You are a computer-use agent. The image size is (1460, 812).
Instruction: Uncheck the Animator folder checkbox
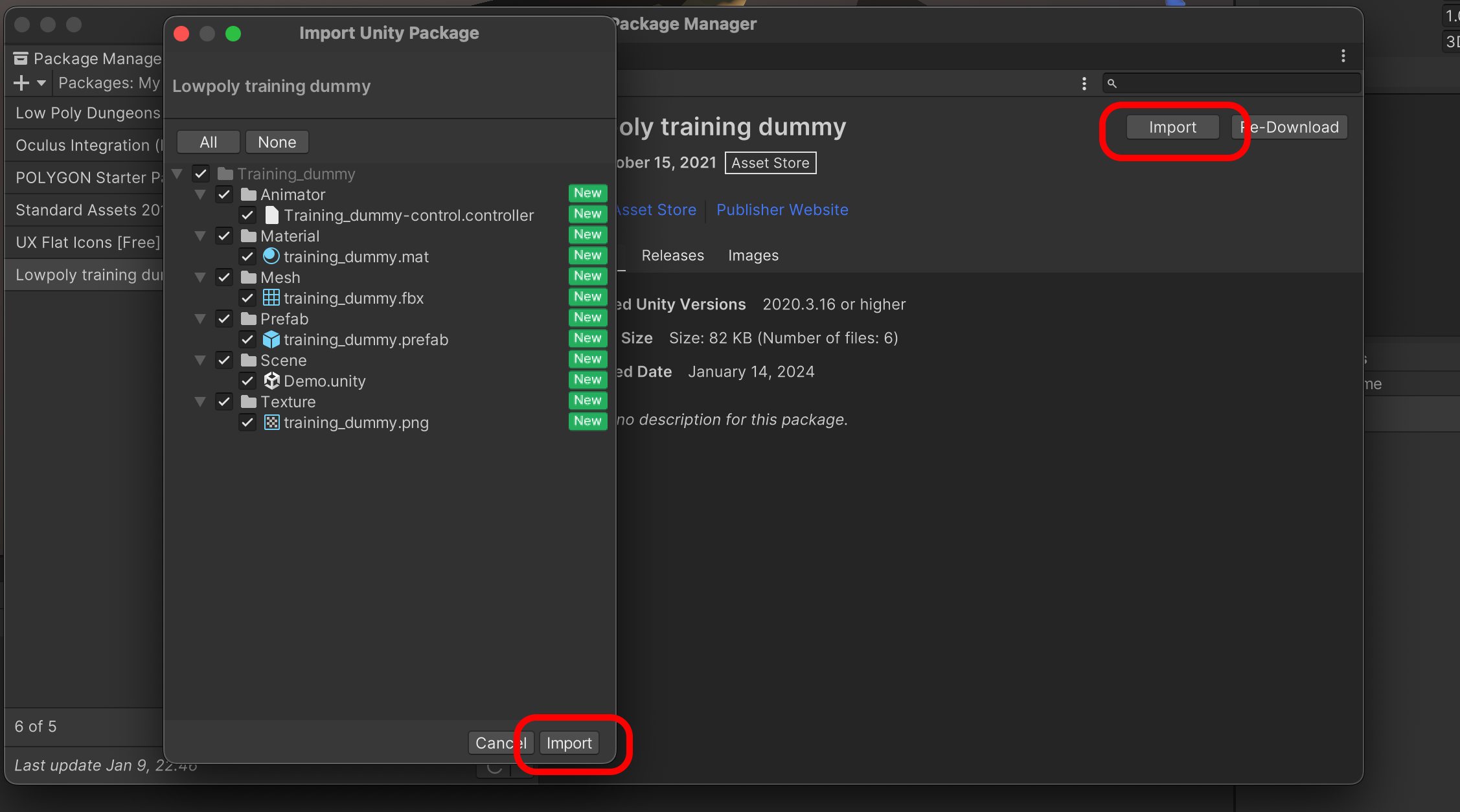[224, 194]
